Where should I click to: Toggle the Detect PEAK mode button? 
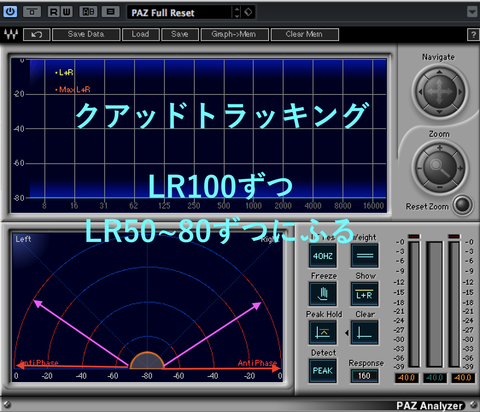pos(322,371)
